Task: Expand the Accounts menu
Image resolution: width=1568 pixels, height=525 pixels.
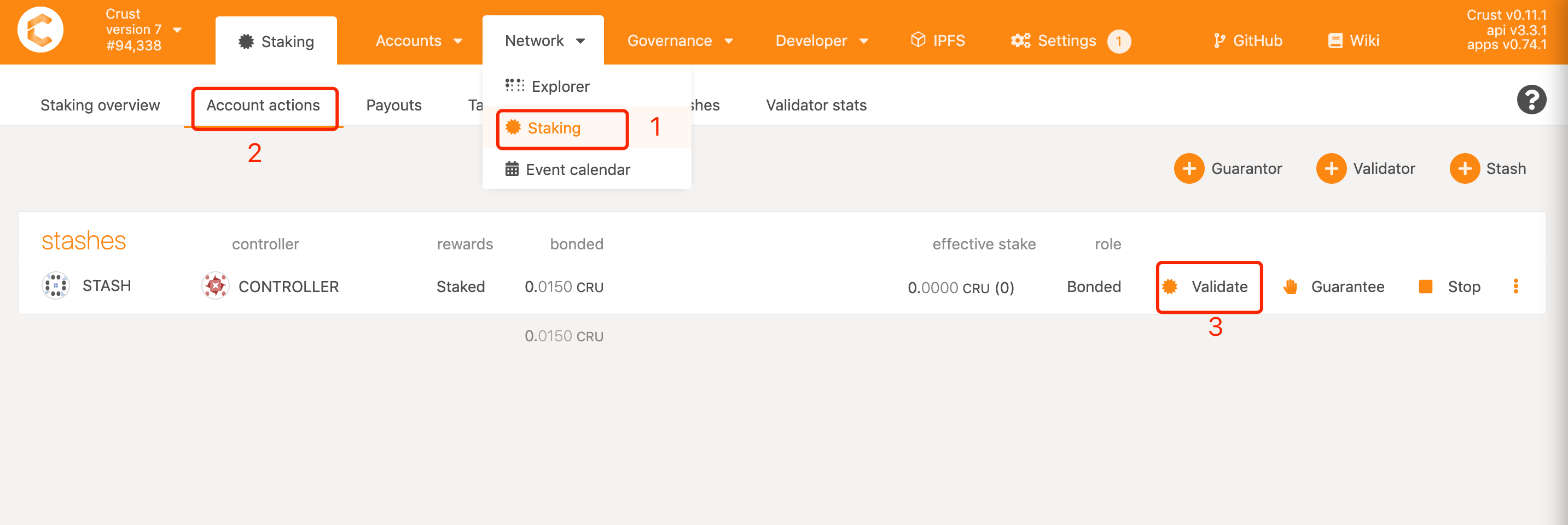Action: coord(419,41)
